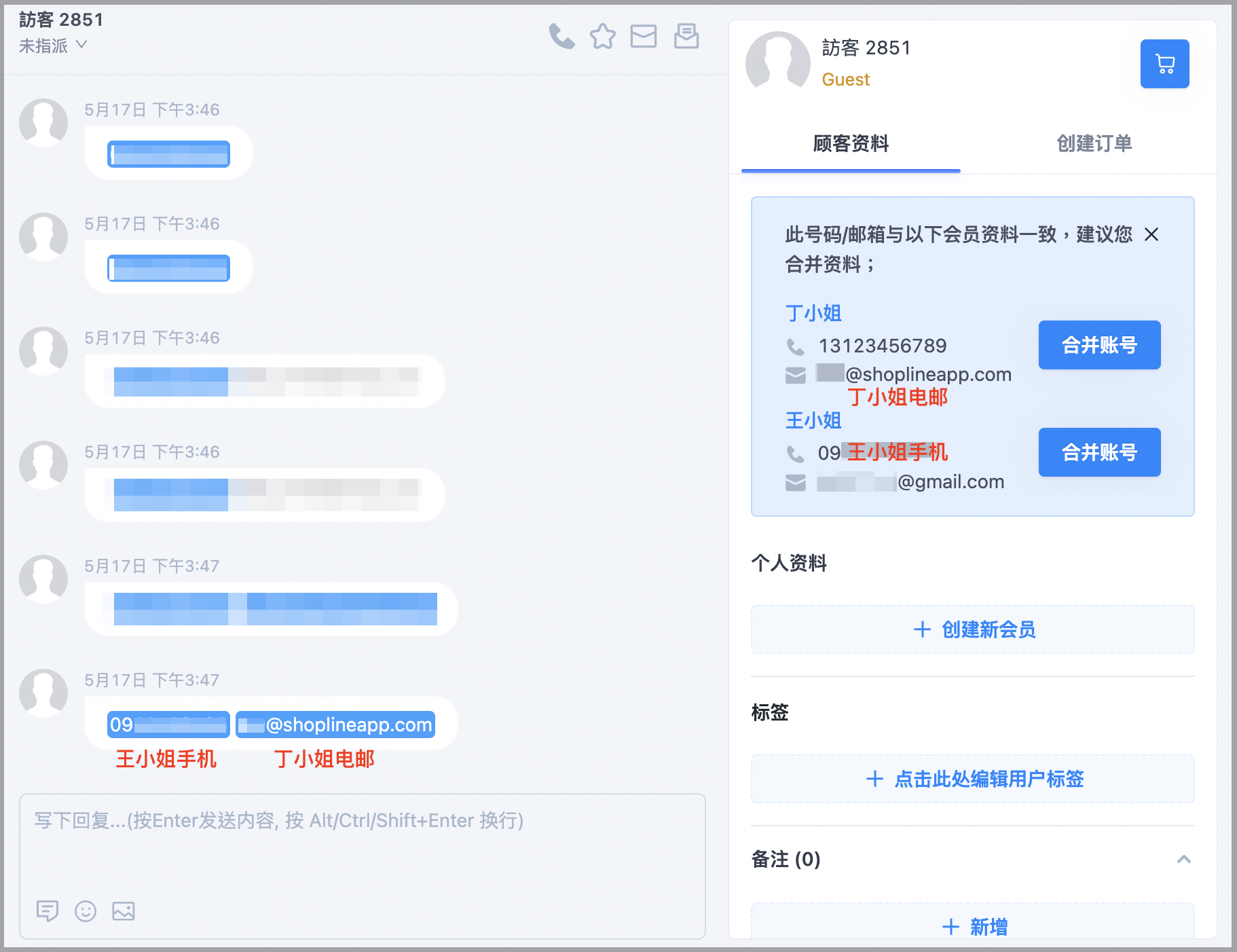Click the phone call icon in chat header

coord(561,36)
